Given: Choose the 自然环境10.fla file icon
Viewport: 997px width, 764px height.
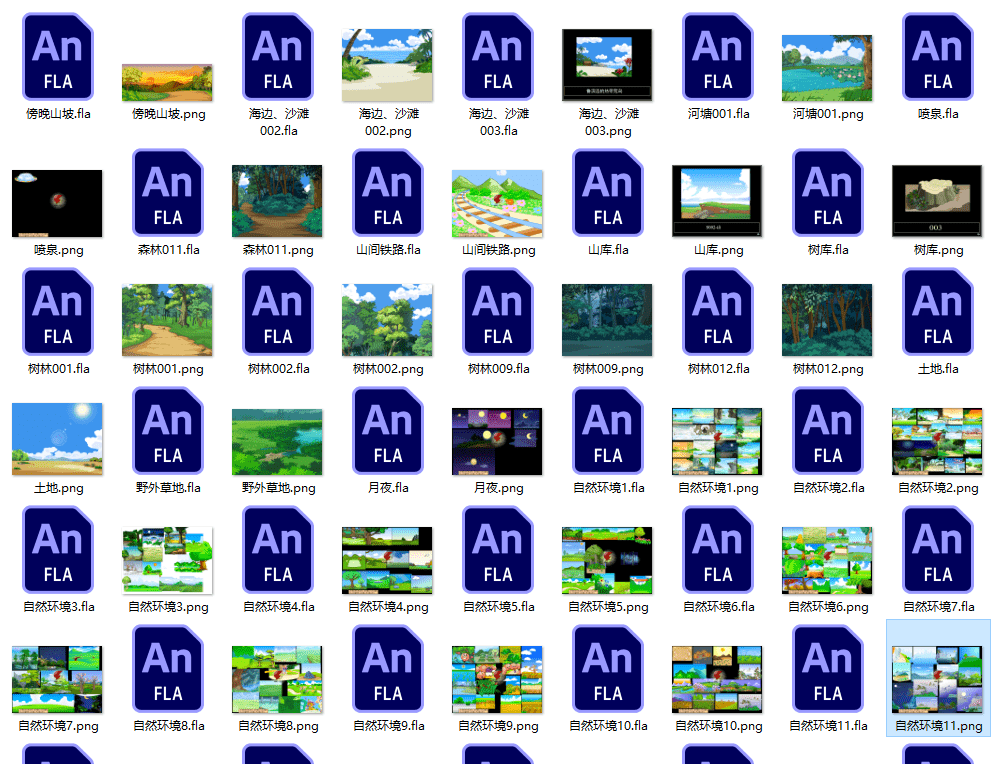Looking at the screenshot, I should coord(608,669).
